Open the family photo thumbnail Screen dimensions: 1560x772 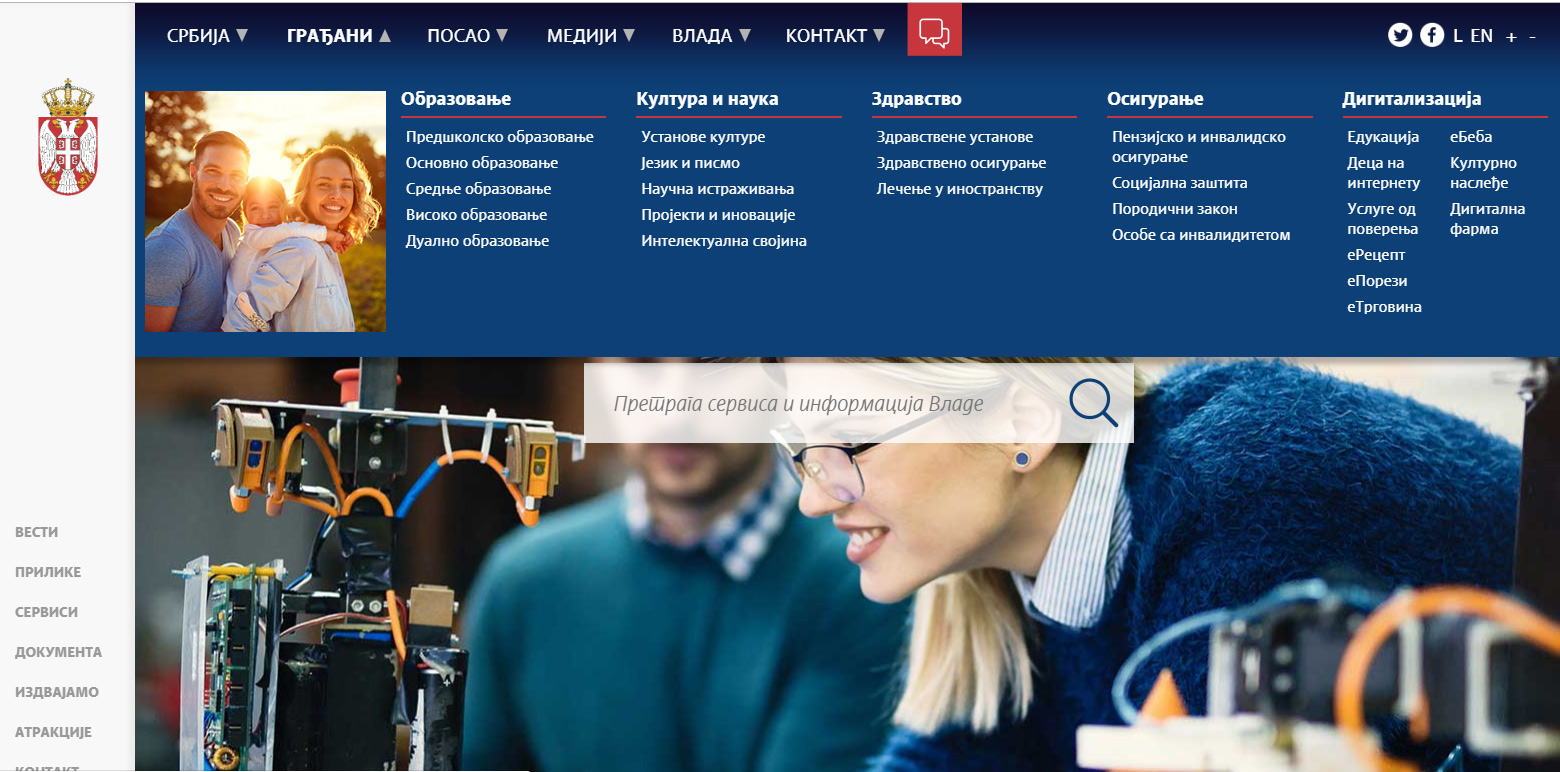[265, 211]
